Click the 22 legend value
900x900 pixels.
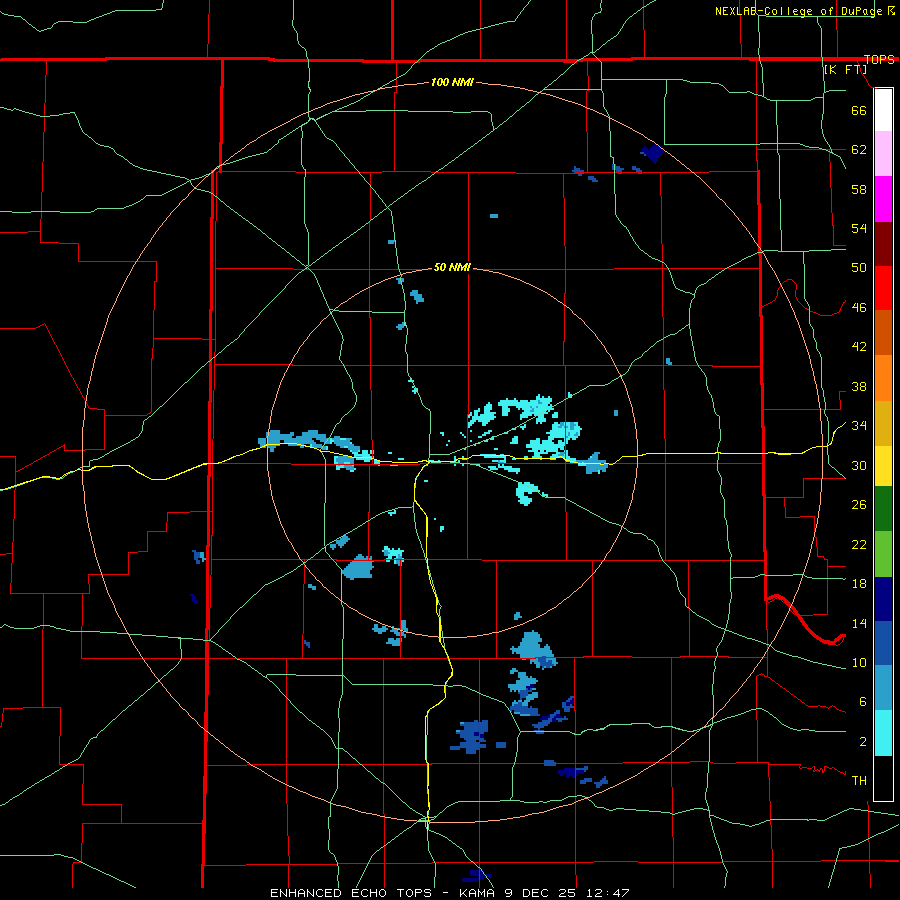pyautogui.click(x=859, y=544)
